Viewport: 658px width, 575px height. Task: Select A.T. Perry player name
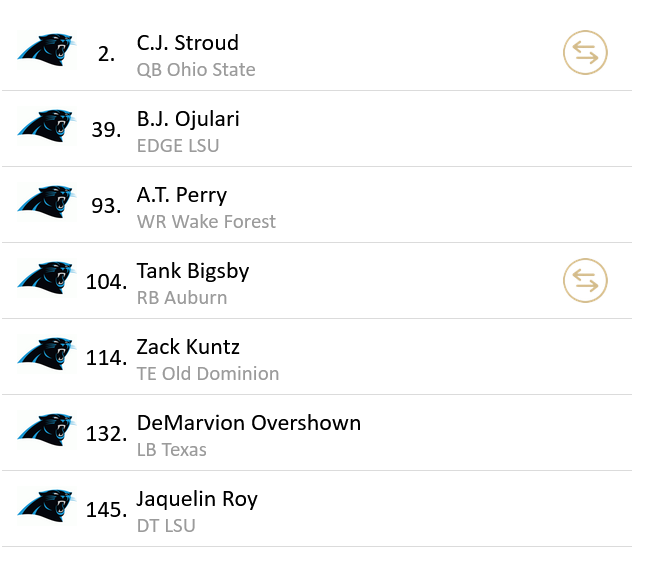(182, 195)
